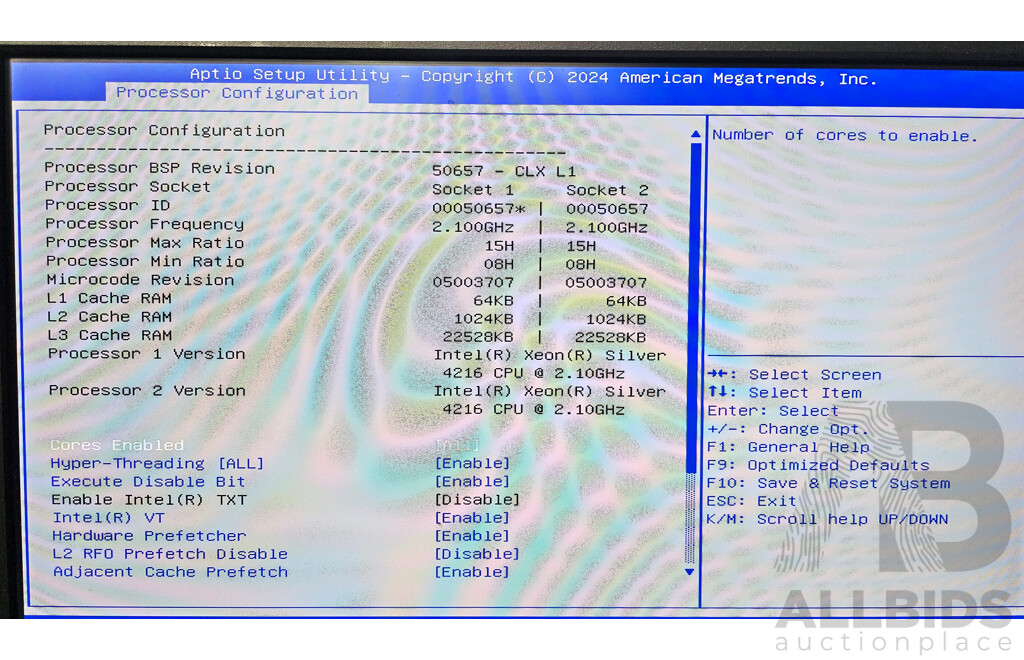Toggle Adjacent Cache Prefetch setting
Image resolution: width=1024 pixels, height=660 pixels.
pos(281,573)
